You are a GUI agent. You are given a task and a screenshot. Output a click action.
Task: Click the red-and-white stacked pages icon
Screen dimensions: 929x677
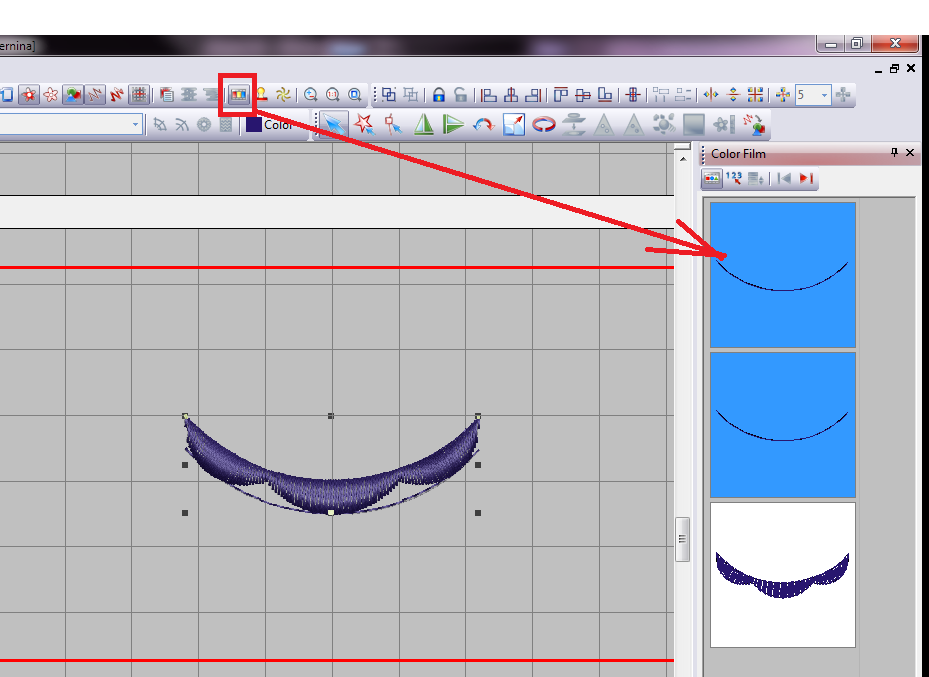(167, 94)
